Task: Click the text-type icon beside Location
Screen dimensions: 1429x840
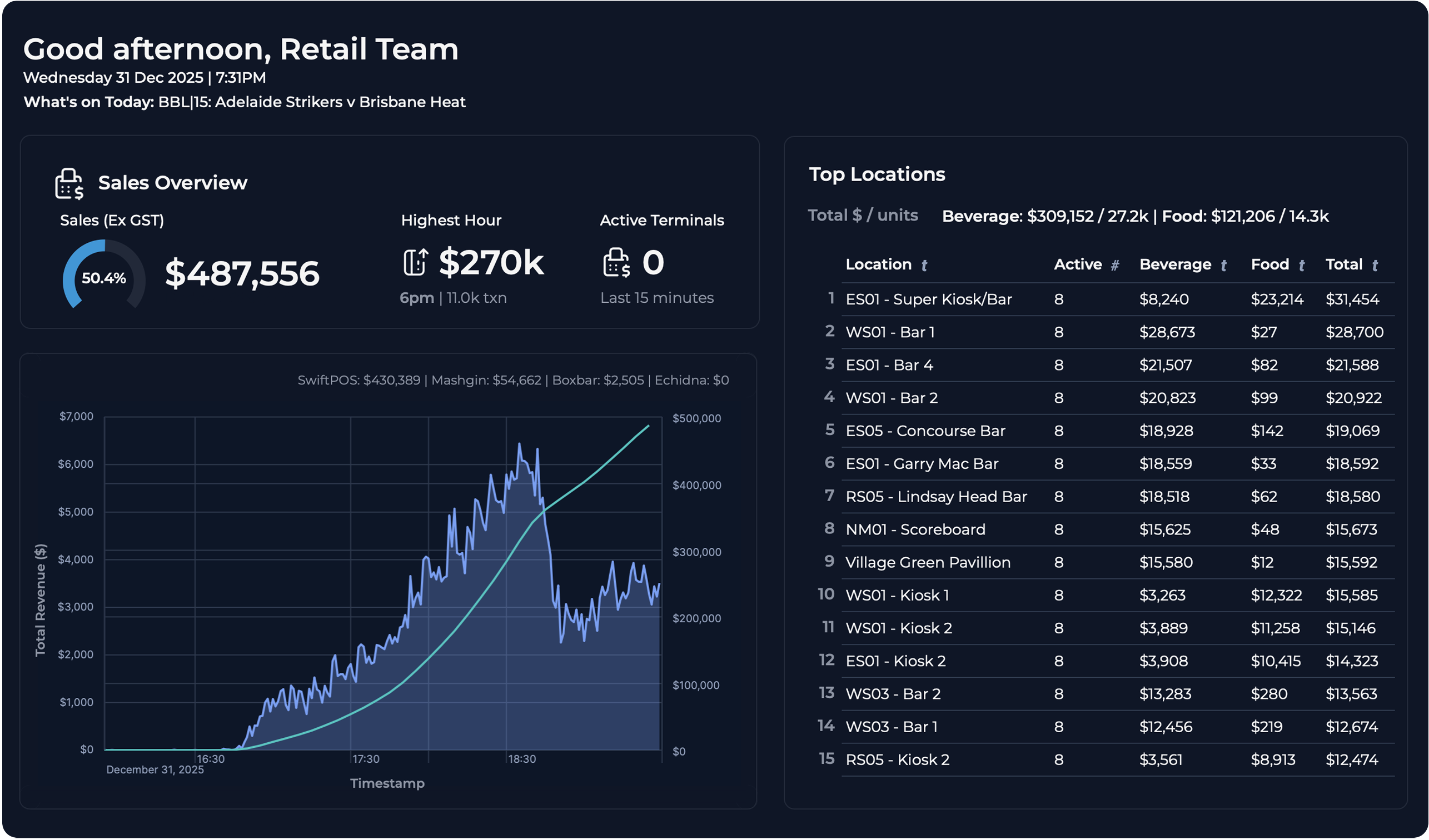Action: [x=924, y=265]
